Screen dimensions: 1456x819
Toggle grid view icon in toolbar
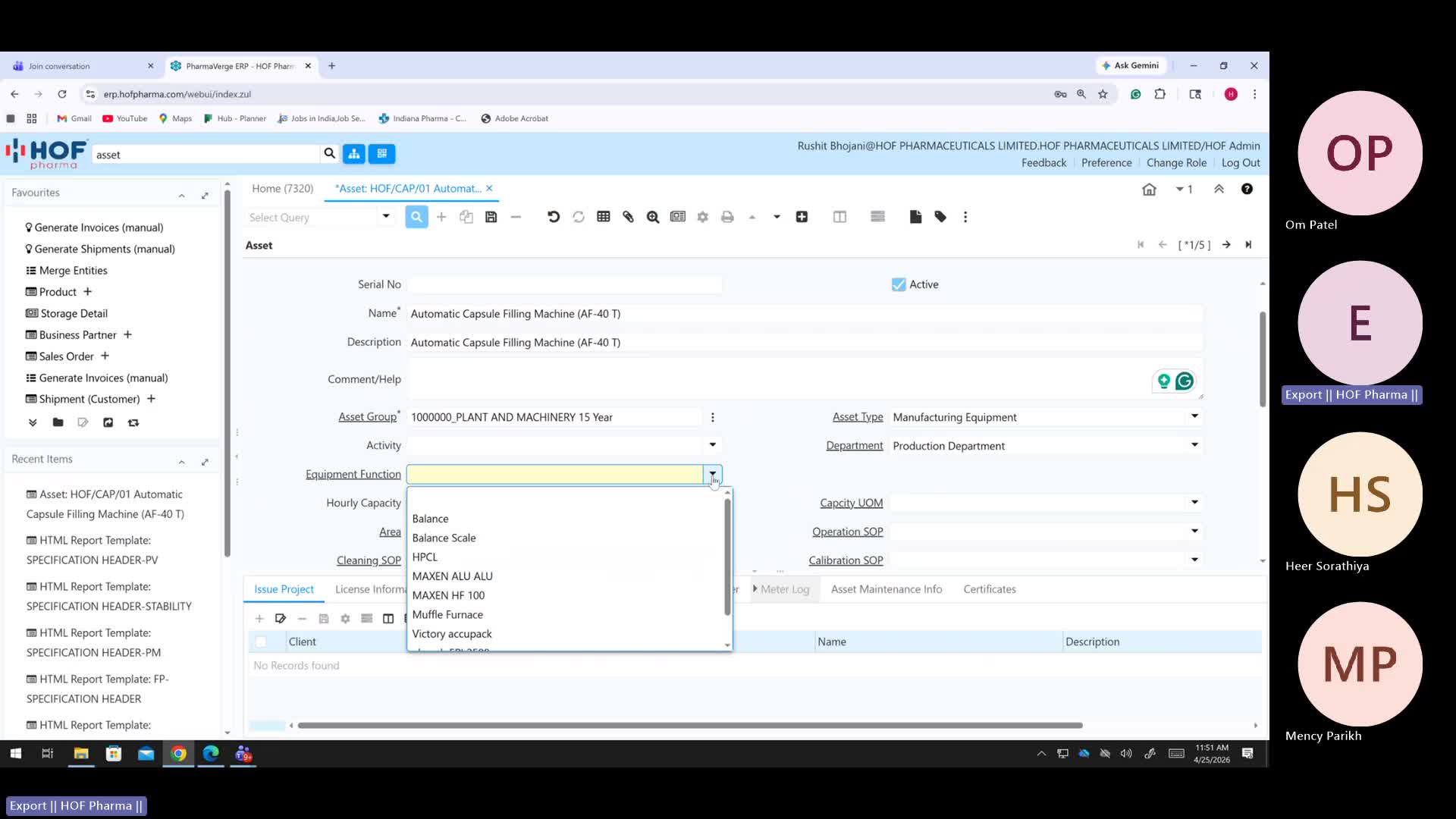tap(604, 217)
